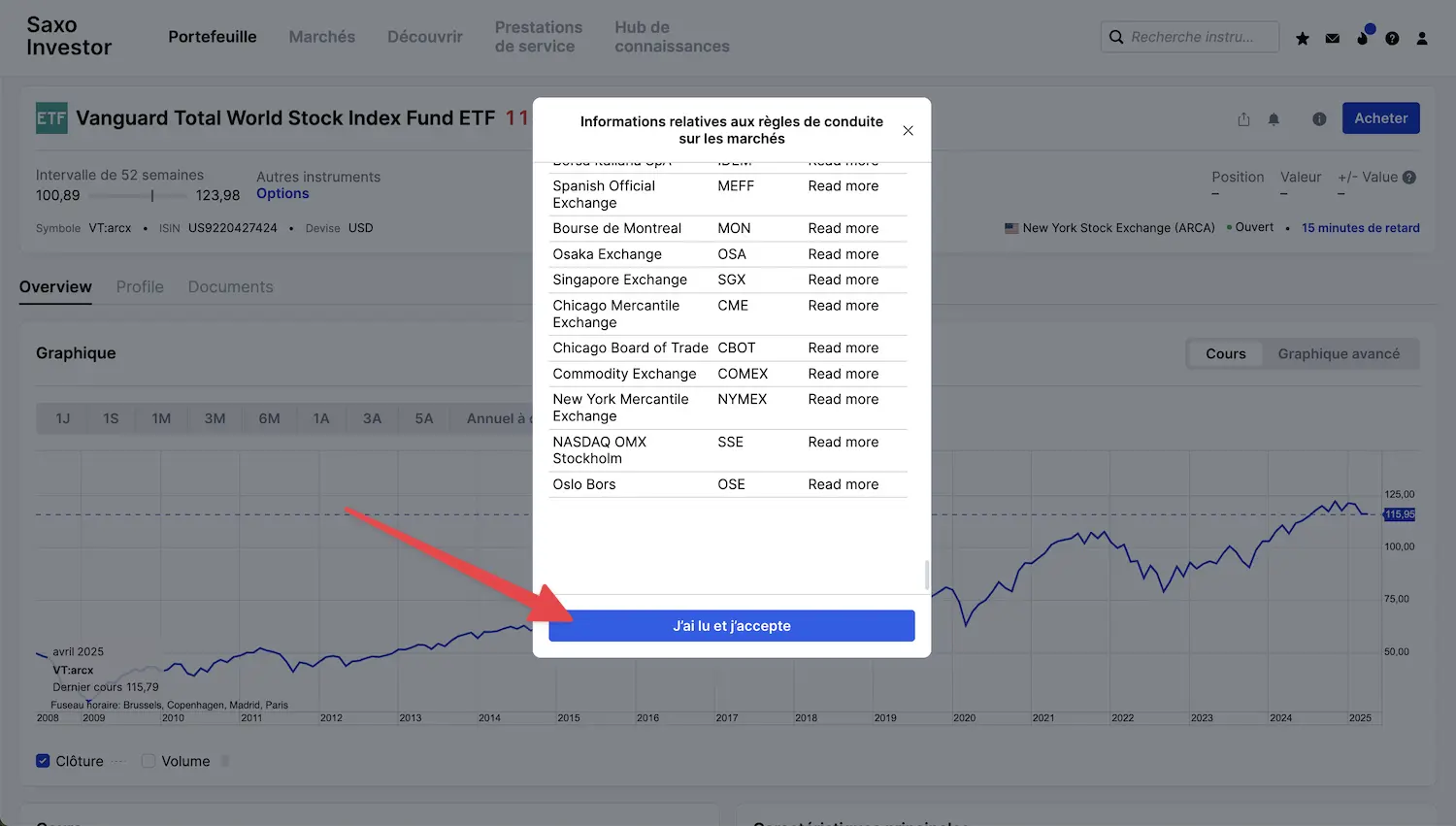This screenshot has height=826, width=1456.
Task: Read more for Chicago Mercantile Exchange
Action: pos(843,306)
